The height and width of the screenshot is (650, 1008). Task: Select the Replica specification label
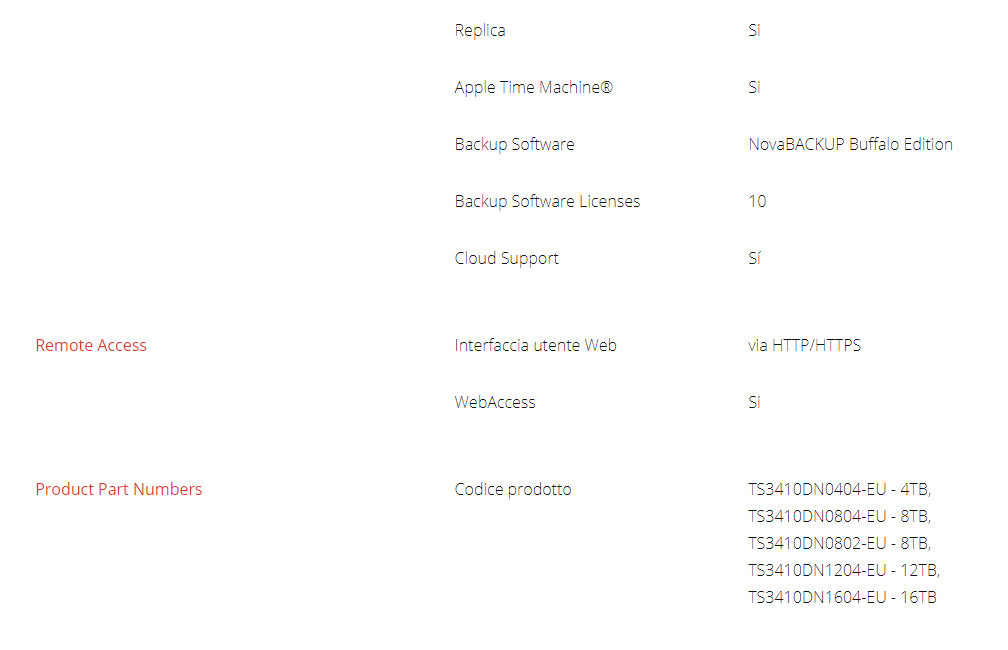point(480,30)
